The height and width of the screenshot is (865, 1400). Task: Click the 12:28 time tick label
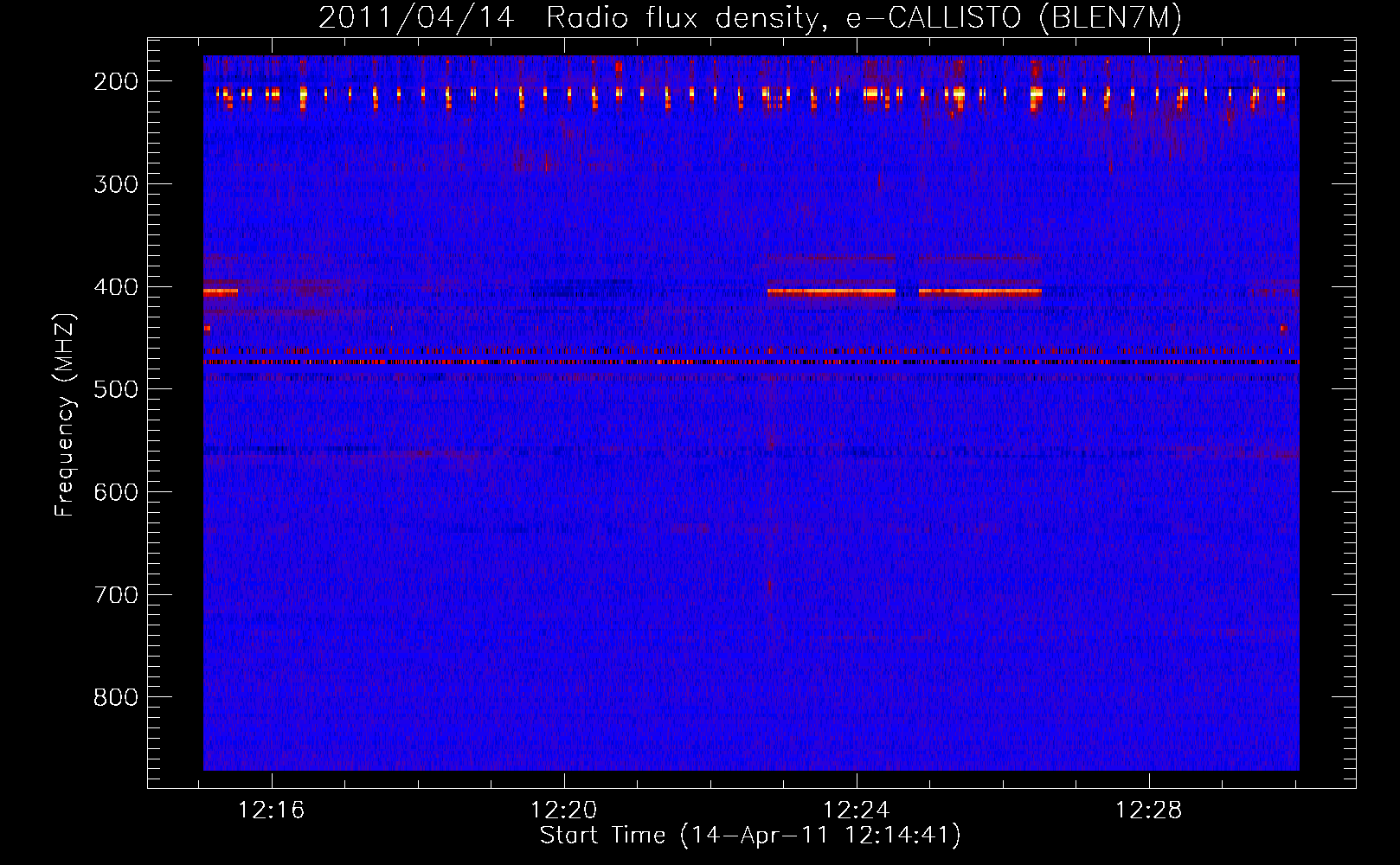pos(1149,811)
